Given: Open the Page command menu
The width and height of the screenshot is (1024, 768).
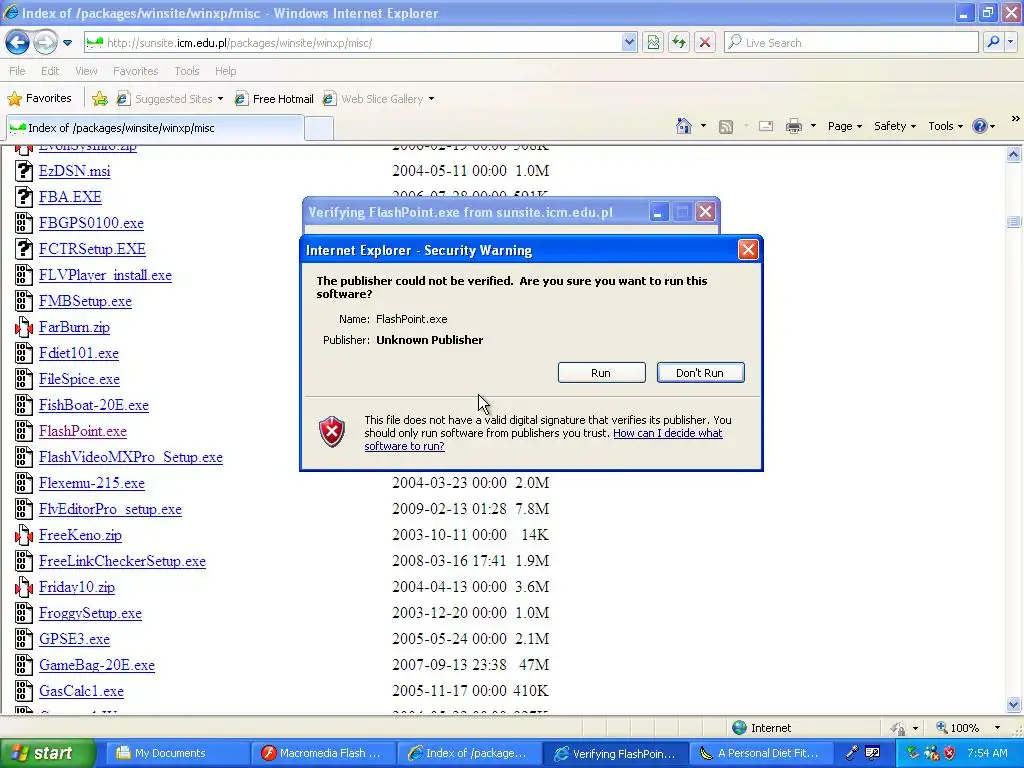Looking at the screenshot, I should (844, 126).
